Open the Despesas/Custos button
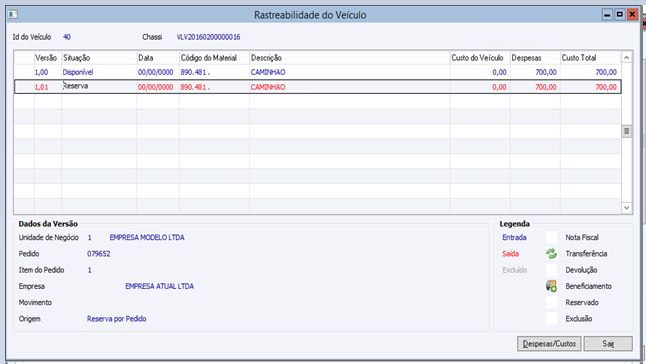The width and height of the screenshot is (646, 364). click(549, 343)
